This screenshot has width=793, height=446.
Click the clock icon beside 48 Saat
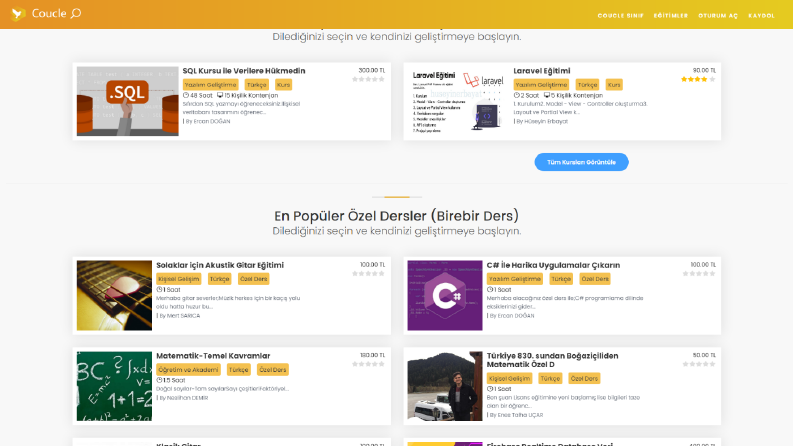(186, 95)
